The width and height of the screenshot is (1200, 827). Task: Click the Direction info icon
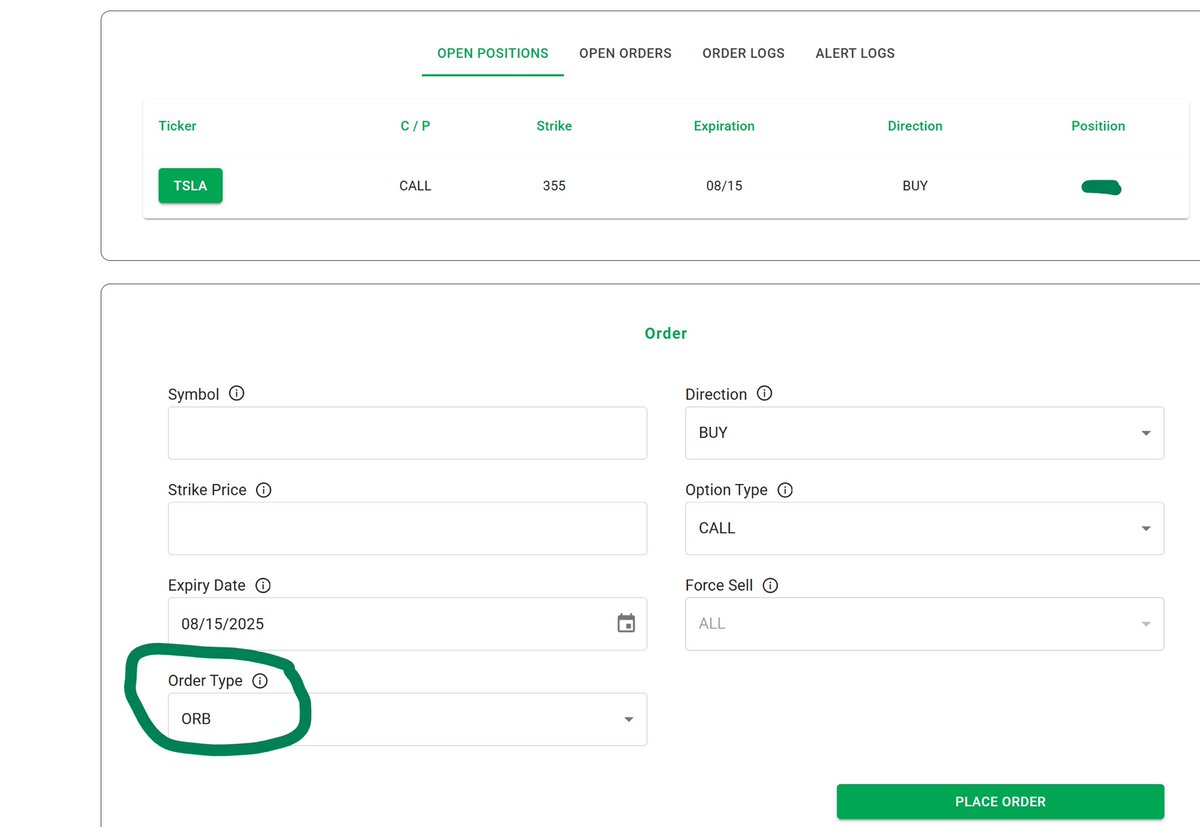(765, 394)
